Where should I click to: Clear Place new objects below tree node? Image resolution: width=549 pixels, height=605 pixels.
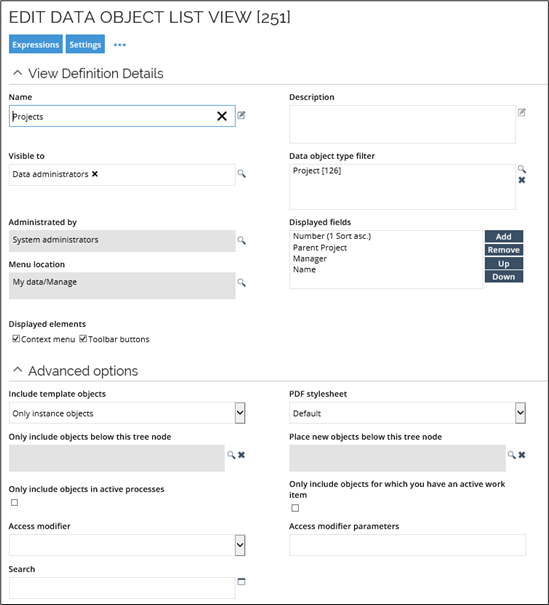(522, 455)
